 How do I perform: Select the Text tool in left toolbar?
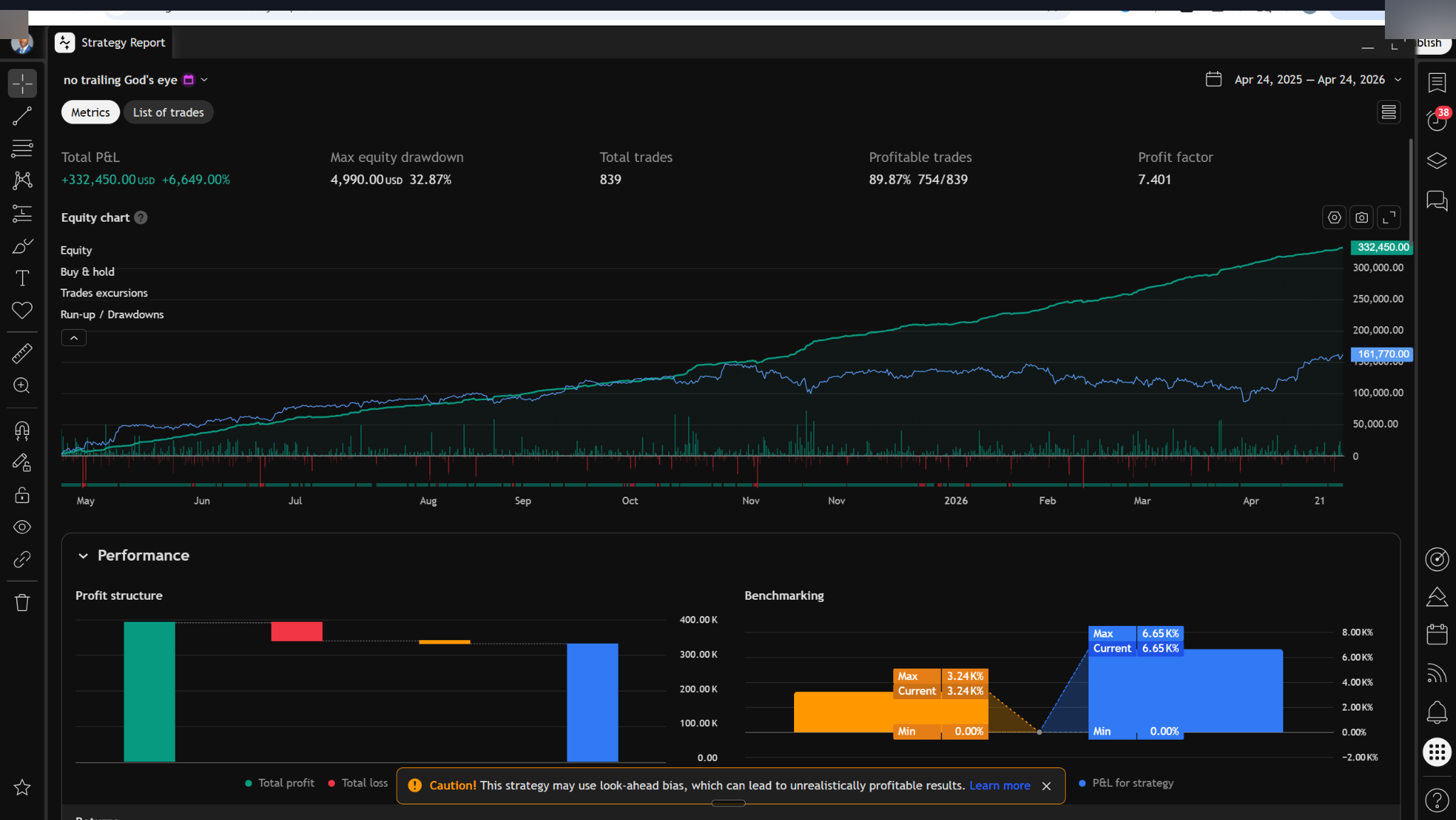click(x=22, y=278)
